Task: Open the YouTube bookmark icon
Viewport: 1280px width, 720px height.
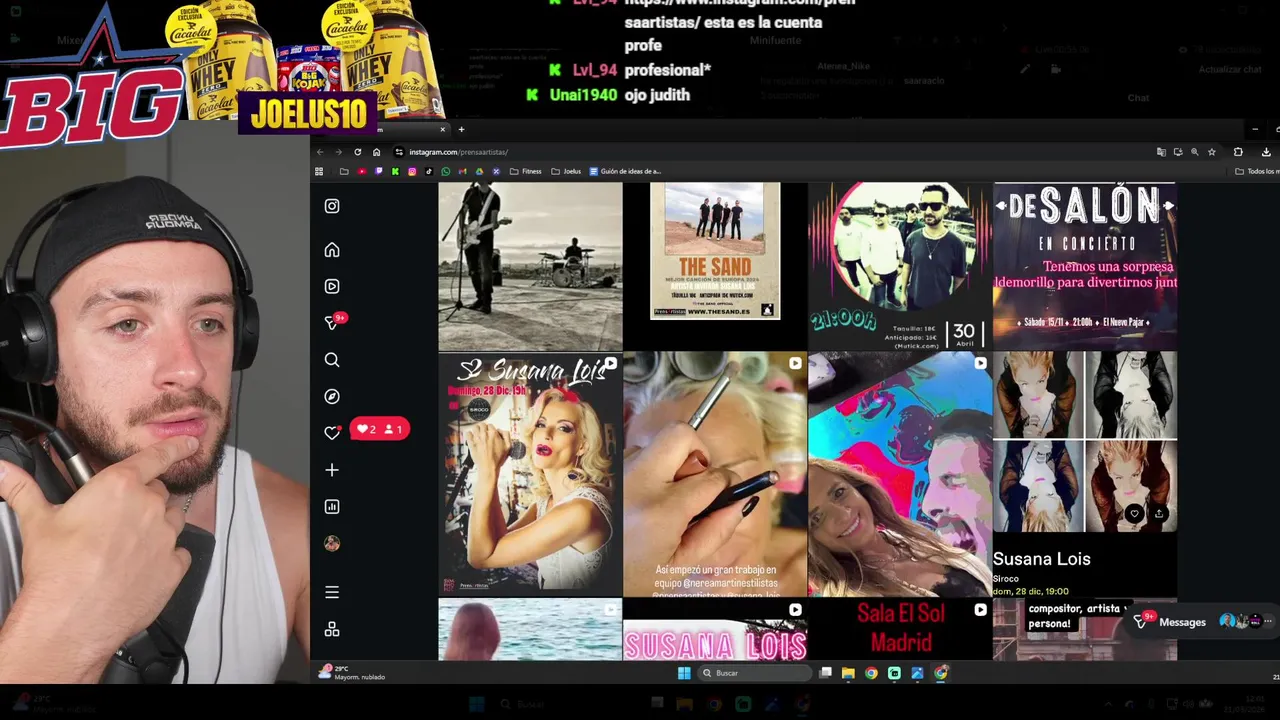Action: [x=362, y=171]
